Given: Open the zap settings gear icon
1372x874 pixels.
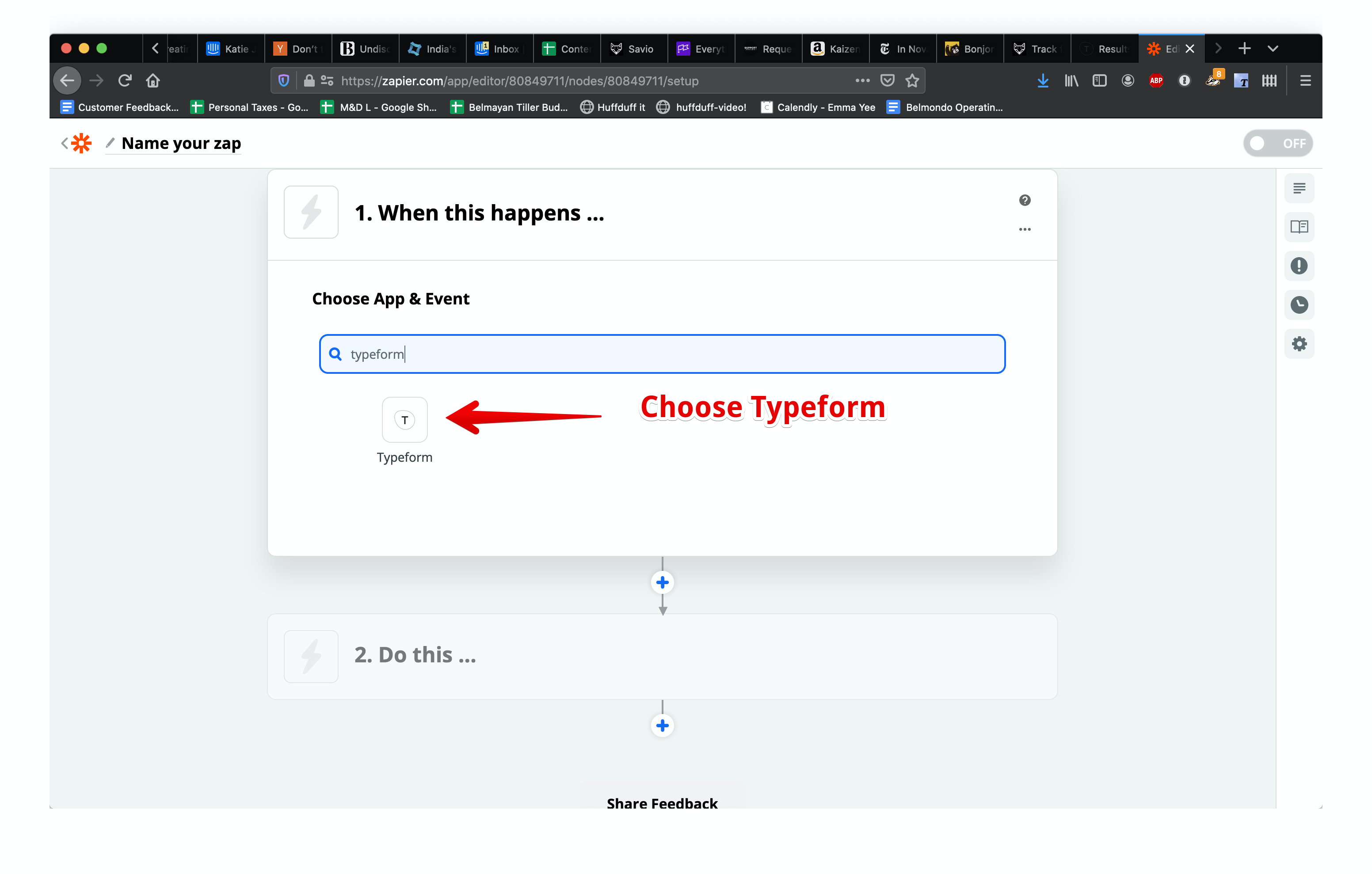Looking at the screenshot, I should click(1299, 344).
